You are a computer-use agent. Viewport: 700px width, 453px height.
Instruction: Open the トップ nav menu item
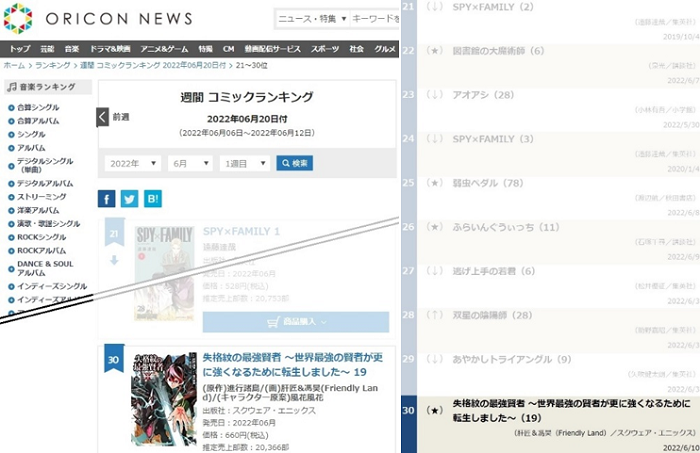(x=20, y=49)
